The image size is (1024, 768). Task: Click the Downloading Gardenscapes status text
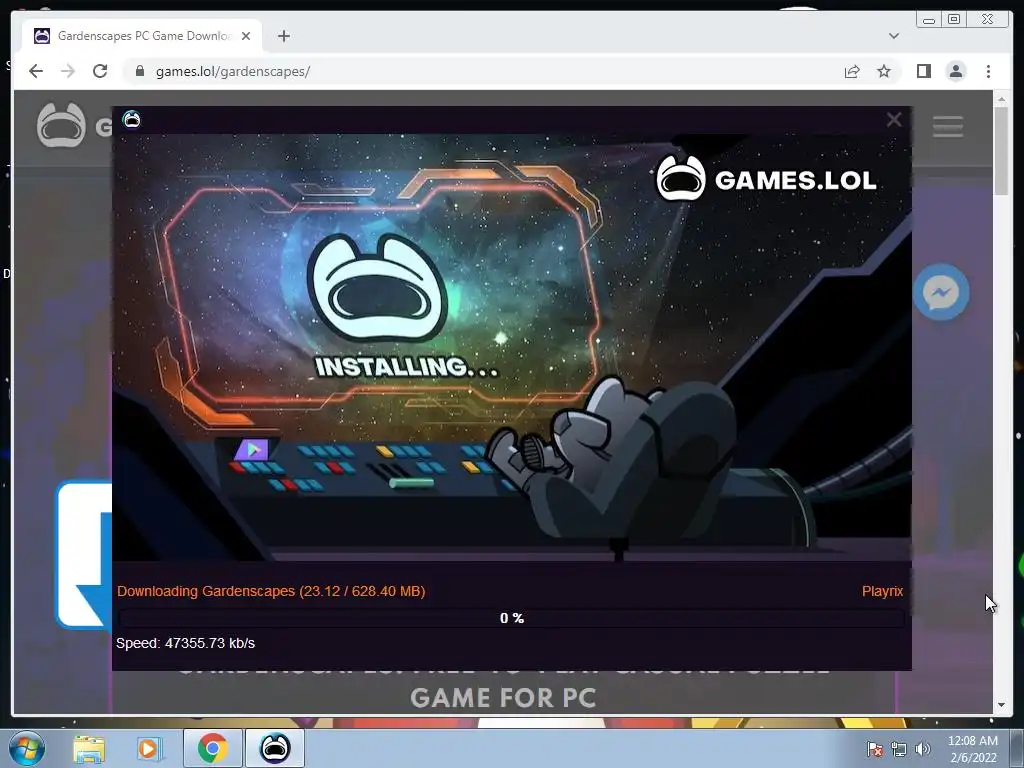point(271,591)
